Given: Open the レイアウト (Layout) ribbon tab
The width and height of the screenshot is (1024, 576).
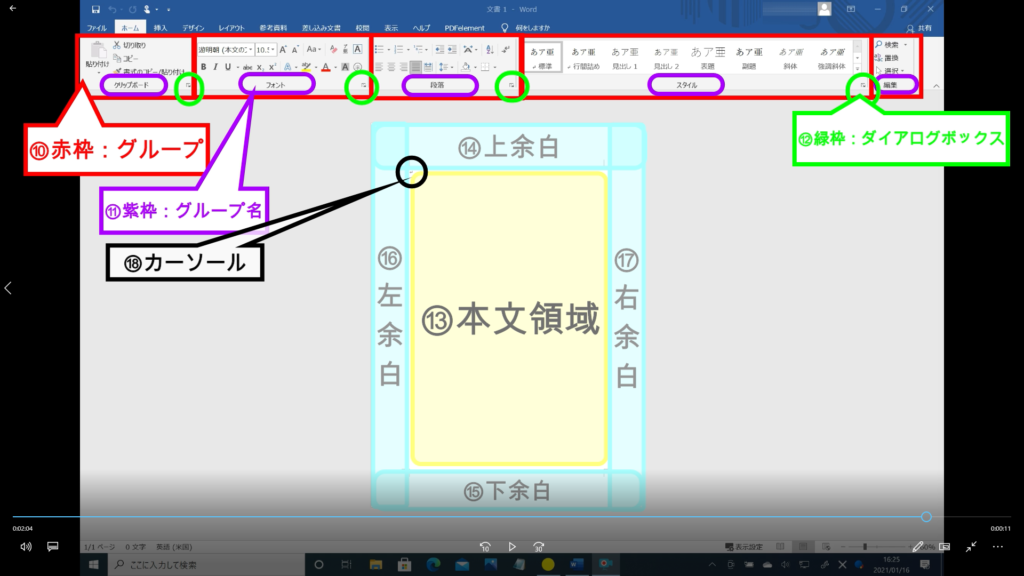Looking at the screenshot, I should (232, 27).
